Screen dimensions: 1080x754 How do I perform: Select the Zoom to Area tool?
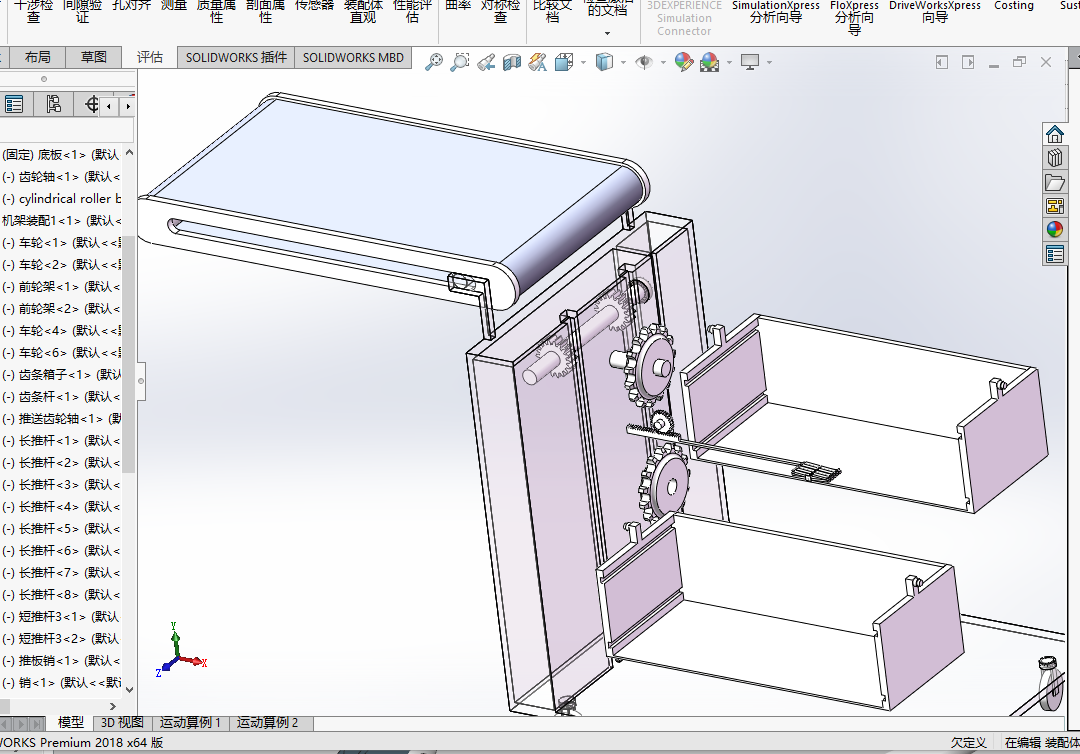pyautogui.click(x=459, y=62)
